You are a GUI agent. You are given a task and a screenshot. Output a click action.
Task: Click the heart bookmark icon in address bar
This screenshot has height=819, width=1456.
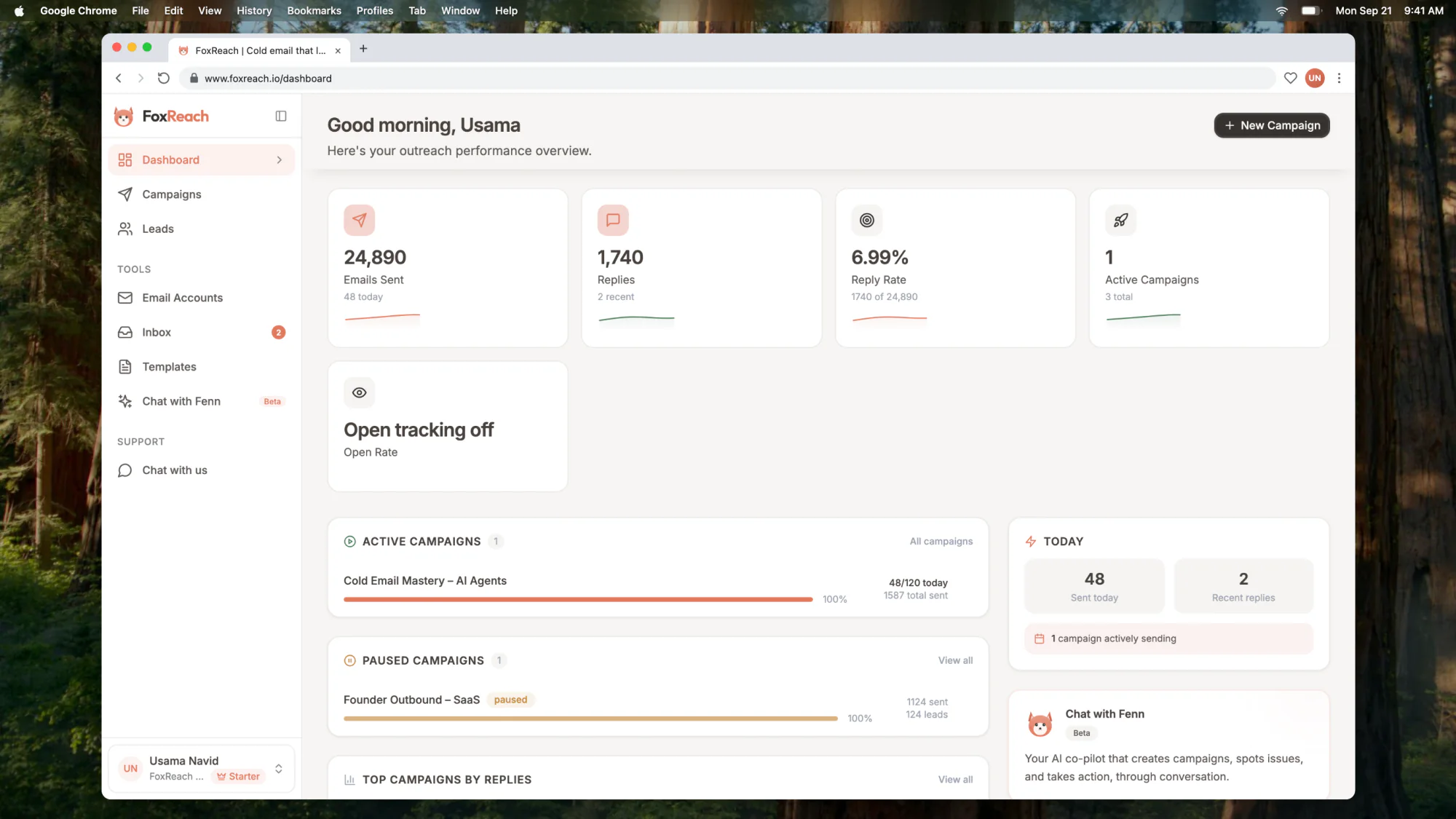point(1291,78)
